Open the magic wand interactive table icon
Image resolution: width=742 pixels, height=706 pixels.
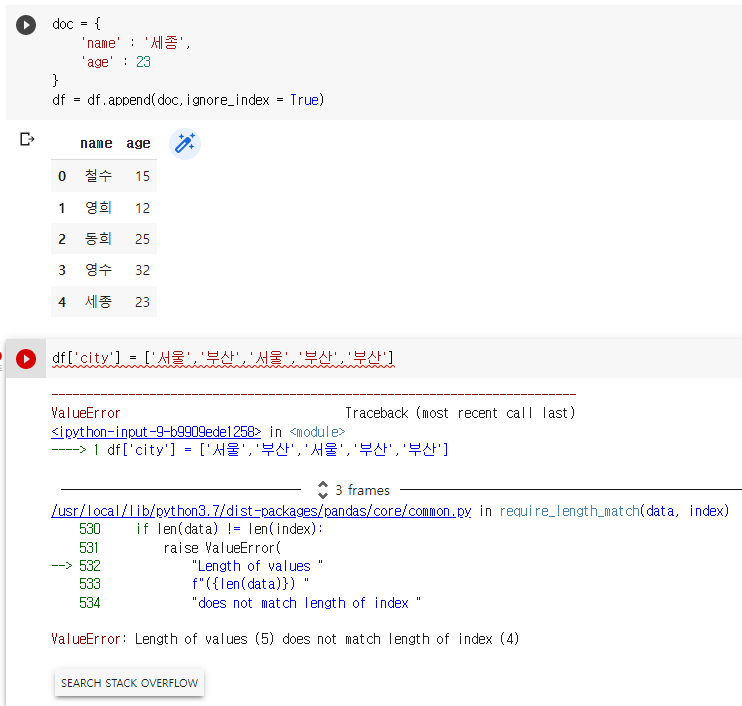[185, 143]
